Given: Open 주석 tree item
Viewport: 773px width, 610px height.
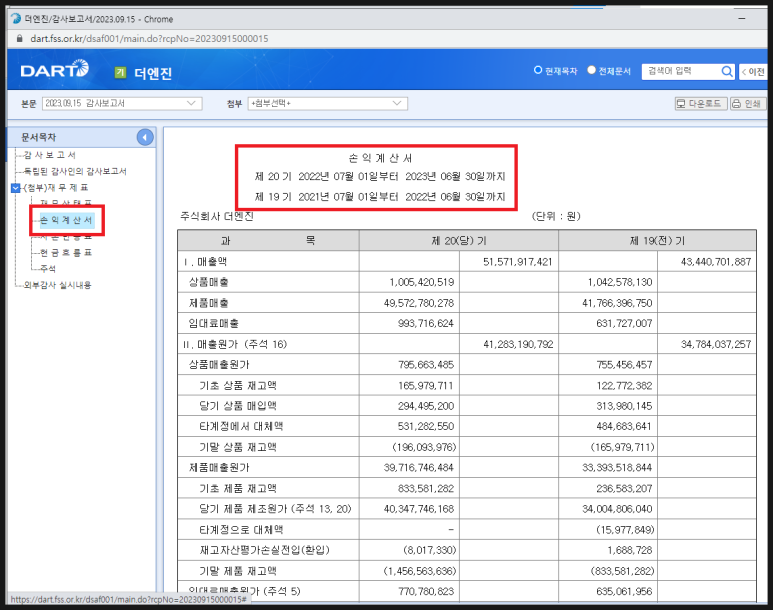Looking at the screenshot, I should coord(48,269).
